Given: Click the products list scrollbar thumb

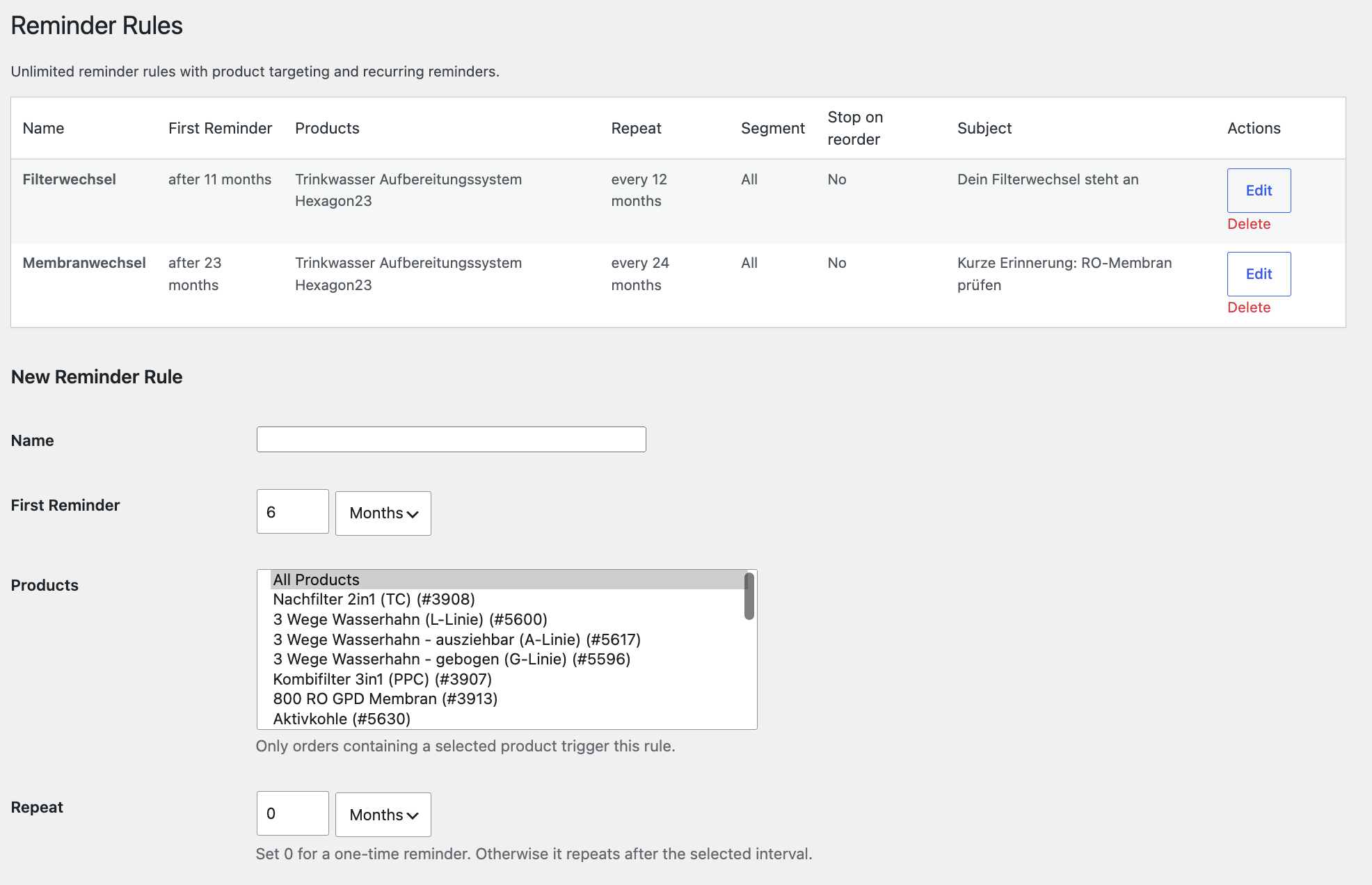Looking at the screenshot, I should [x=749, y=596].
